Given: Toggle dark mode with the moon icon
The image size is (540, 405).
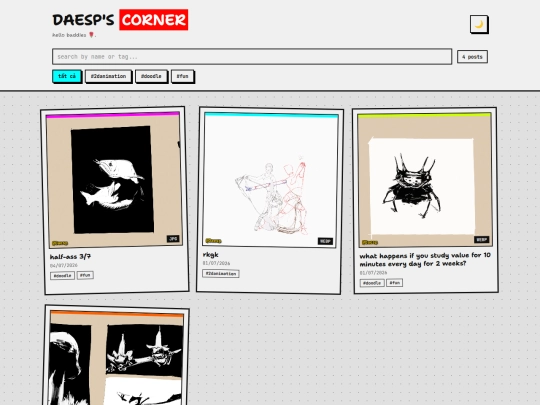Looking at the screenshot, I should (x=479, y=24).
